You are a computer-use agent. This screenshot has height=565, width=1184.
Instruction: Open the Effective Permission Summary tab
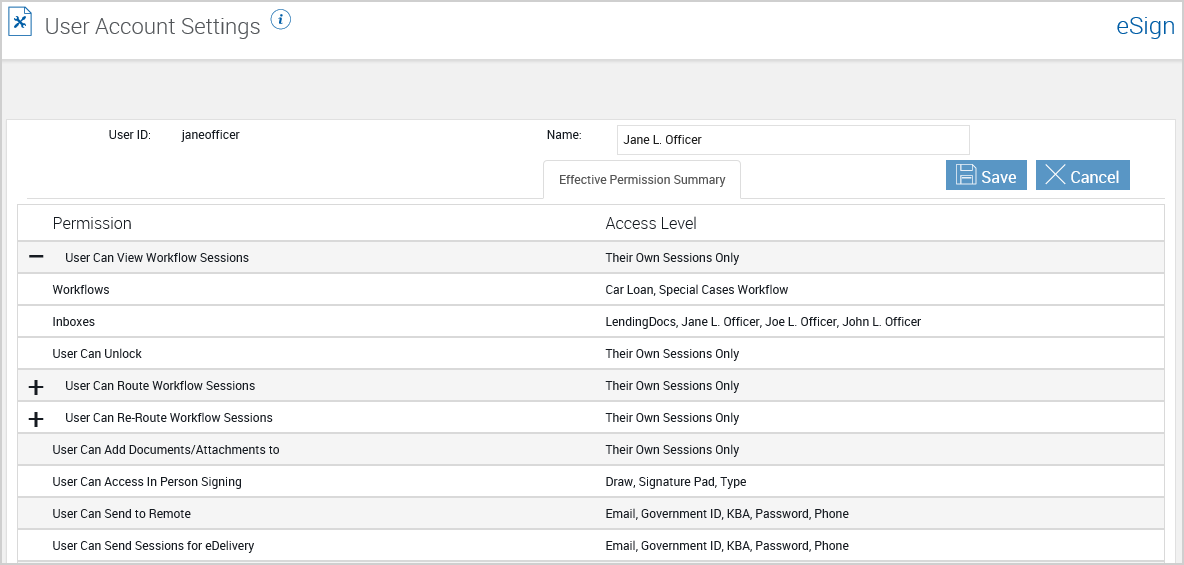click(642, 180)
